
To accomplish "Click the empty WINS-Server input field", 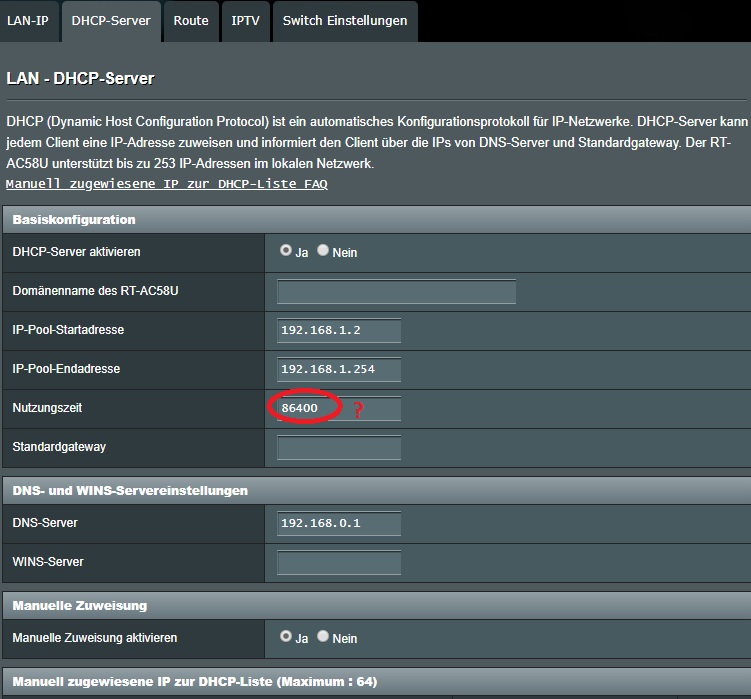I will (339, 562).
